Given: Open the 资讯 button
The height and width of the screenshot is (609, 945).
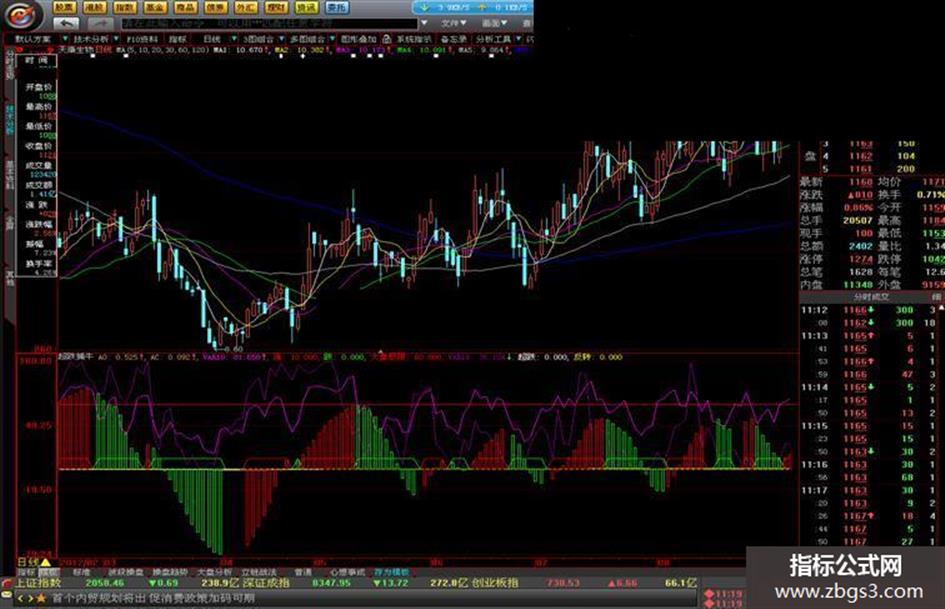Looking at the screenshot, I should [307, 7].
